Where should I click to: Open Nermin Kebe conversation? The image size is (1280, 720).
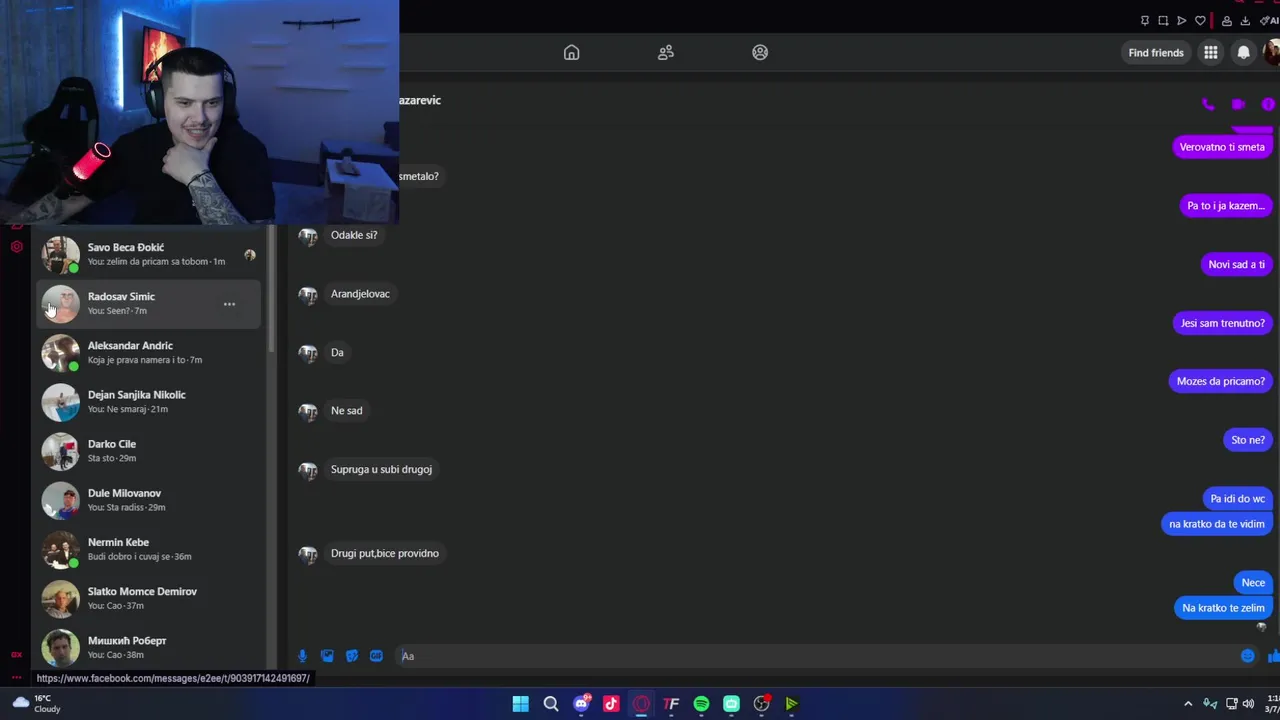[x=149, y=548]
